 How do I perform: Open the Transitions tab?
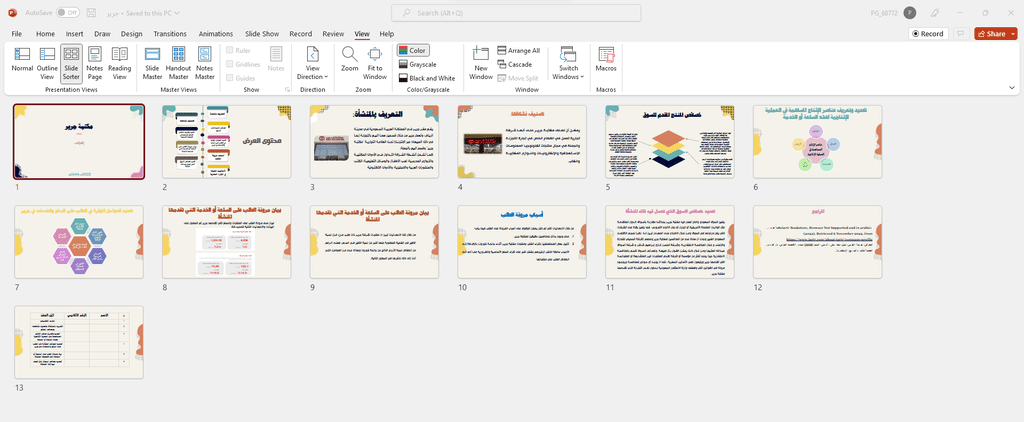coord(170,34)
